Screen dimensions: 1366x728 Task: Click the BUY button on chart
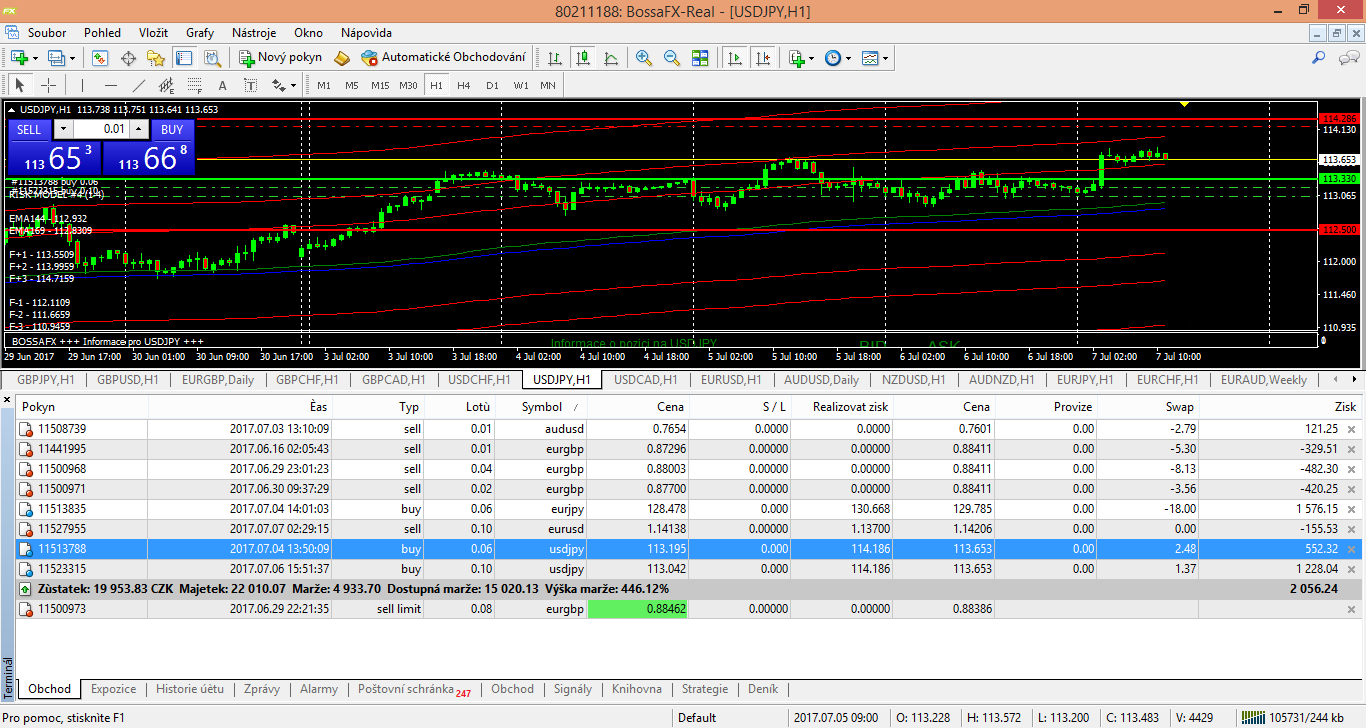tap(172, 129)
